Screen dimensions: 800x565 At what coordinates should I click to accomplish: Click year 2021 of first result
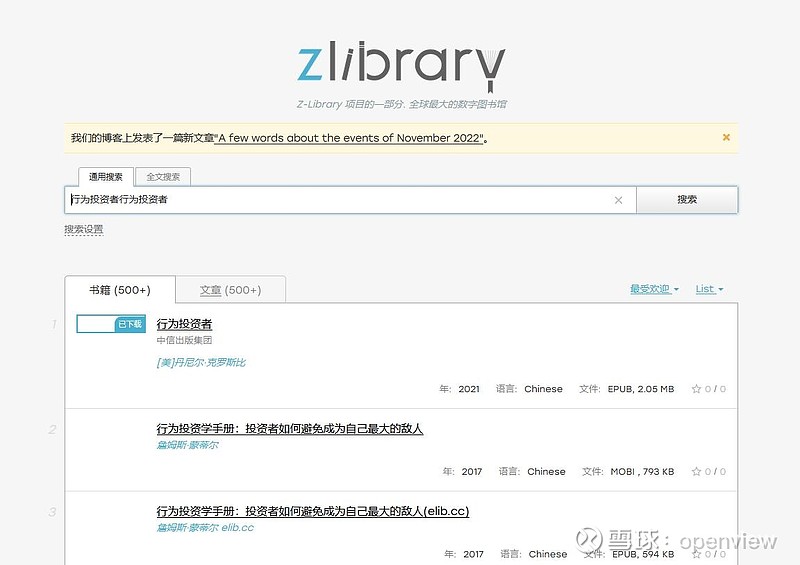469,389
